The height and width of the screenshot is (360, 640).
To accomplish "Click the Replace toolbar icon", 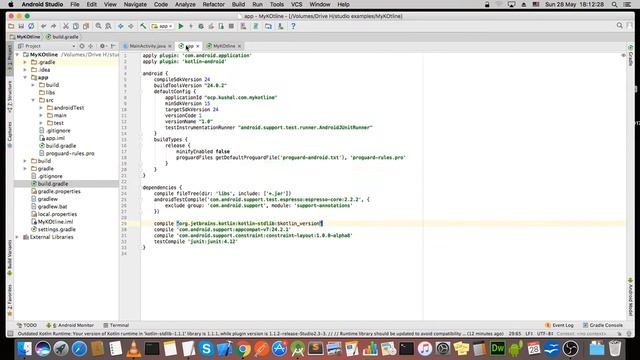I will (x=108, y=26).
